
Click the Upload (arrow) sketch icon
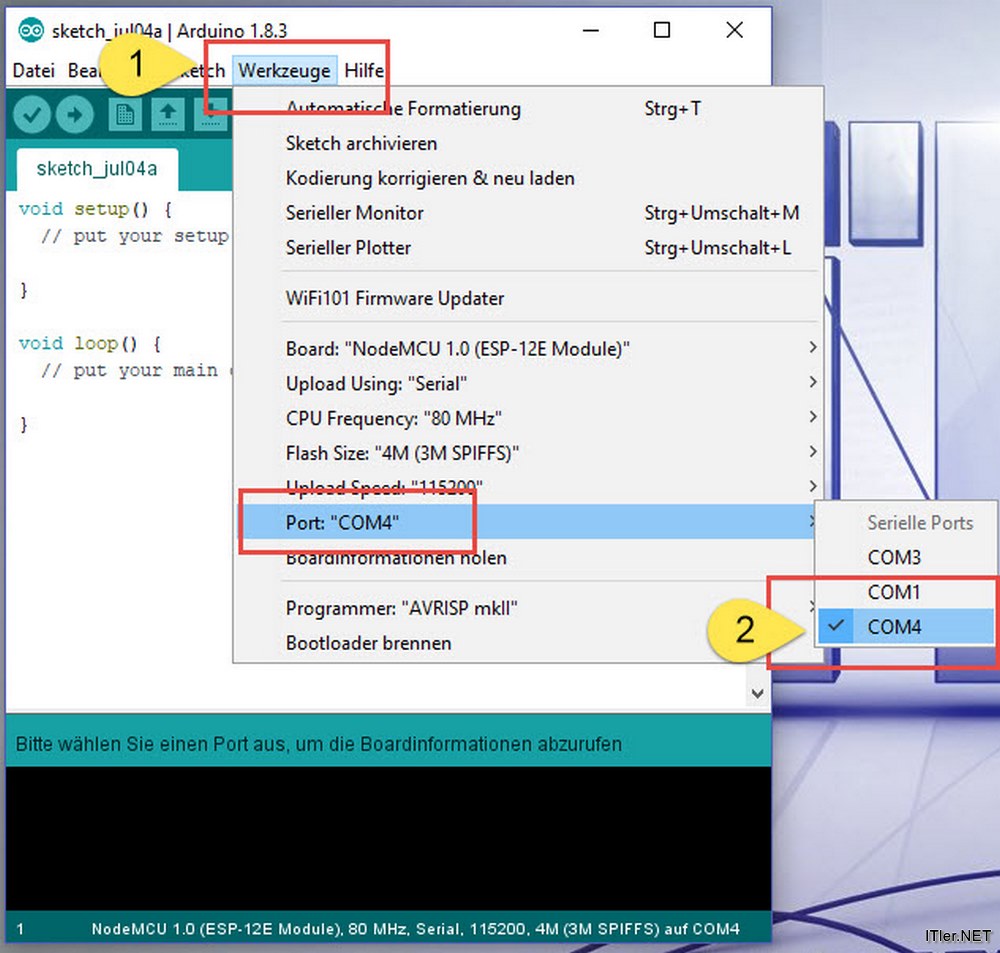(x=75, y=114)
